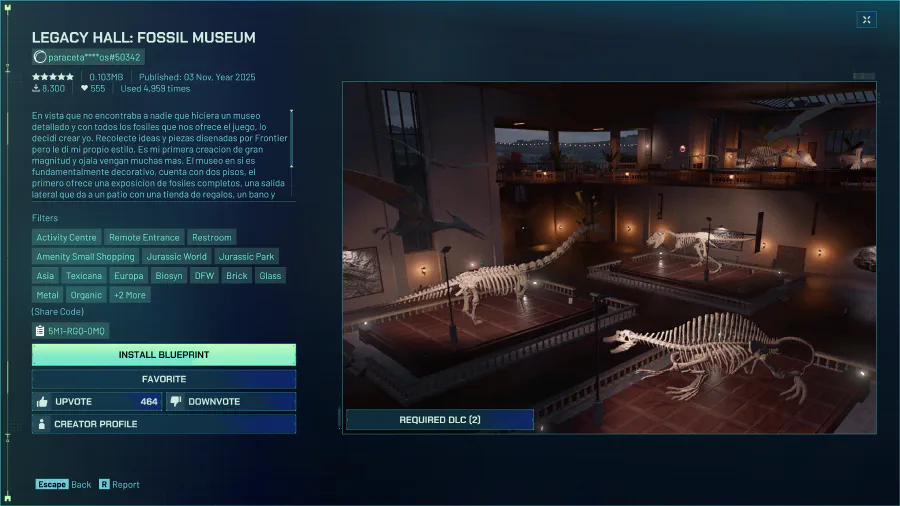Click the description text scrollbar
Viewport: 900px width, 506px height.
[292, 139]
